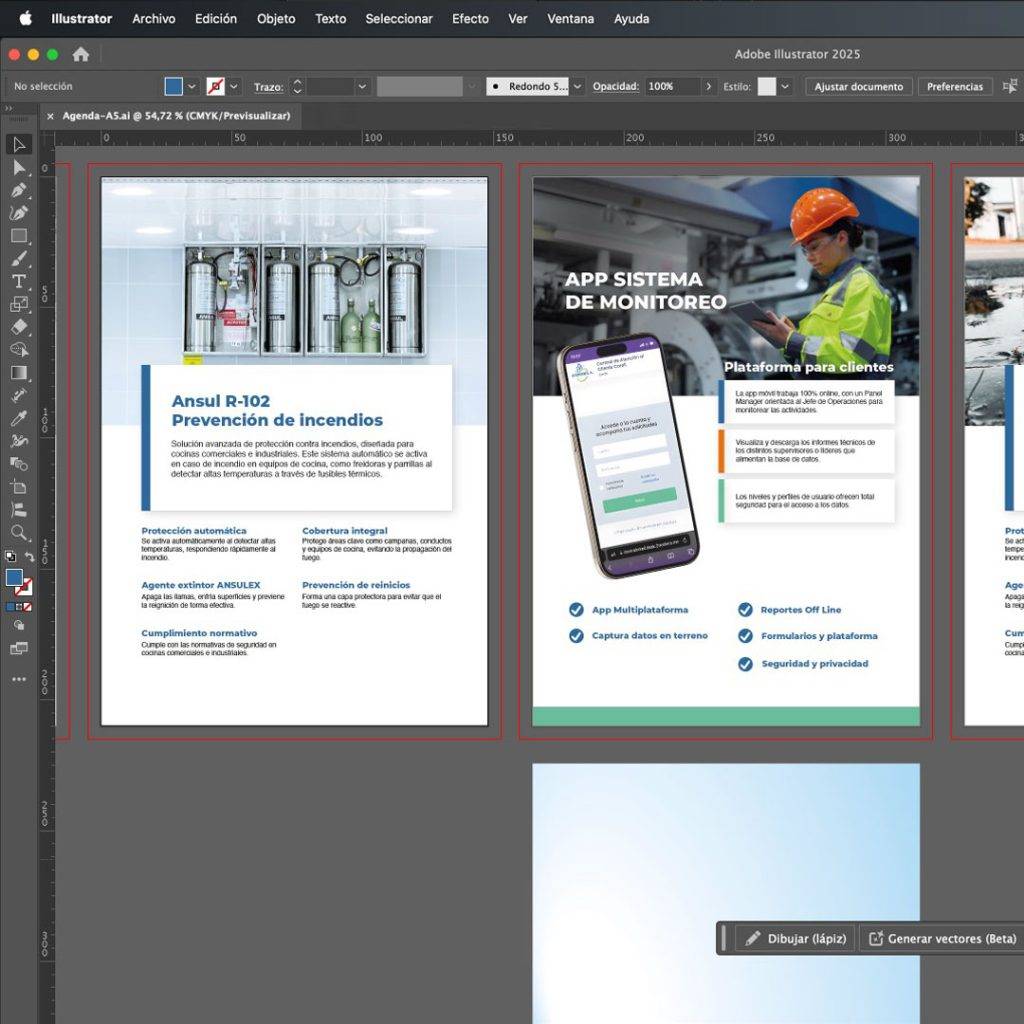
Task: Change screen mode via toolbar icon
Action: tap(19, 648)
